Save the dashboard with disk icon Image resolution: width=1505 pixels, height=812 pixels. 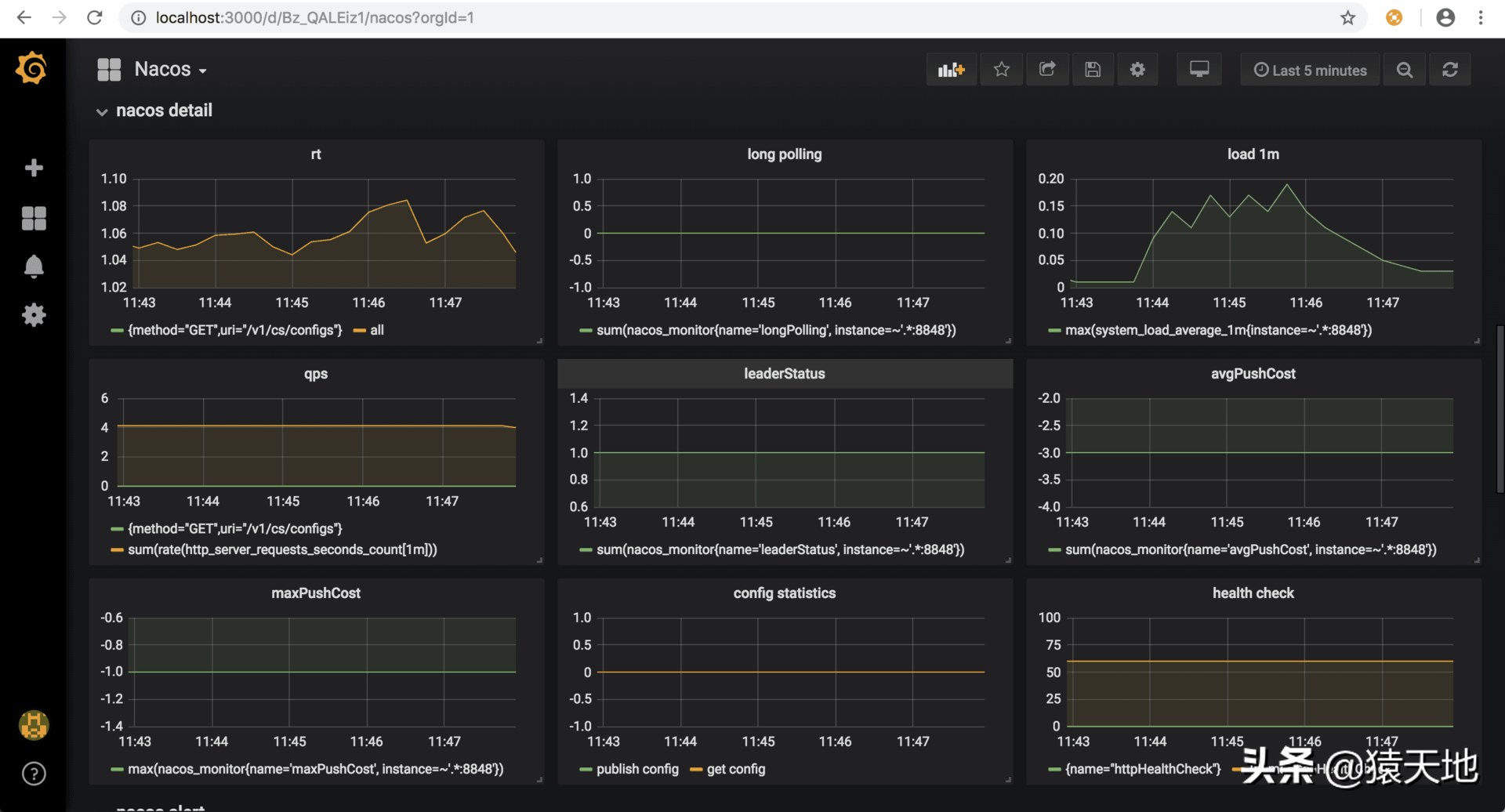pyautogui.click(x=1092, y=70)
